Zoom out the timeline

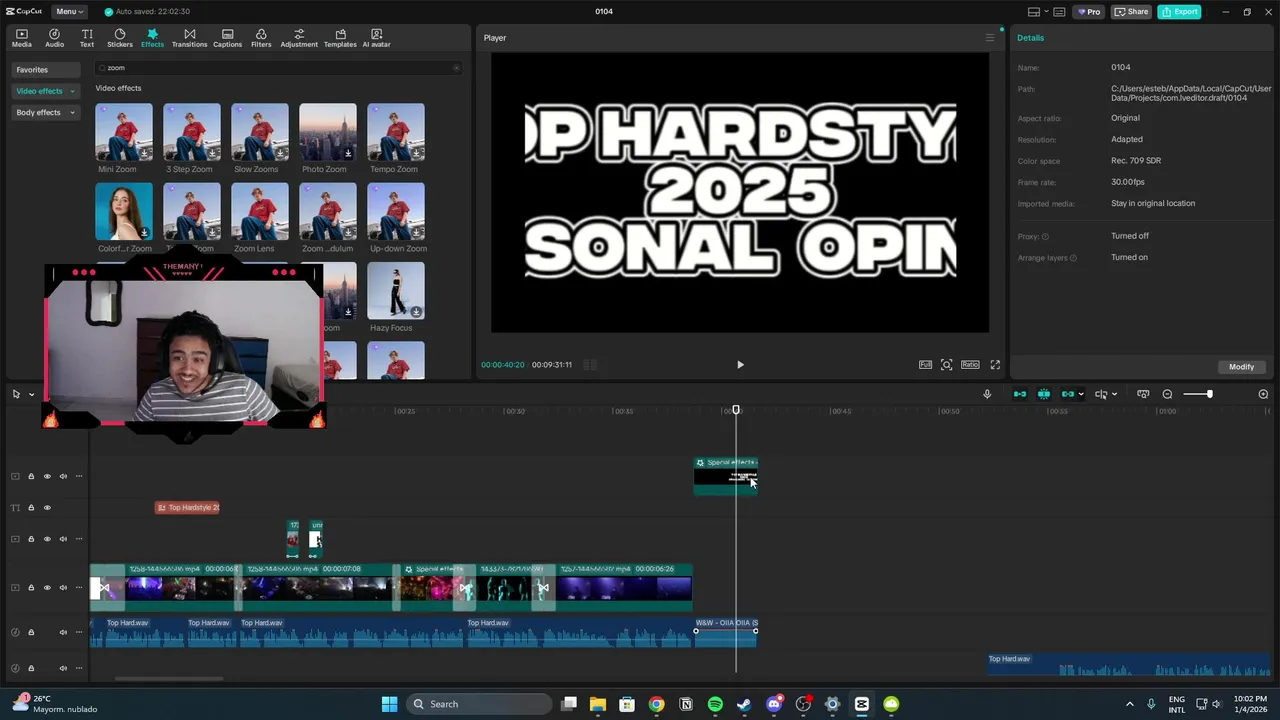1167,394
